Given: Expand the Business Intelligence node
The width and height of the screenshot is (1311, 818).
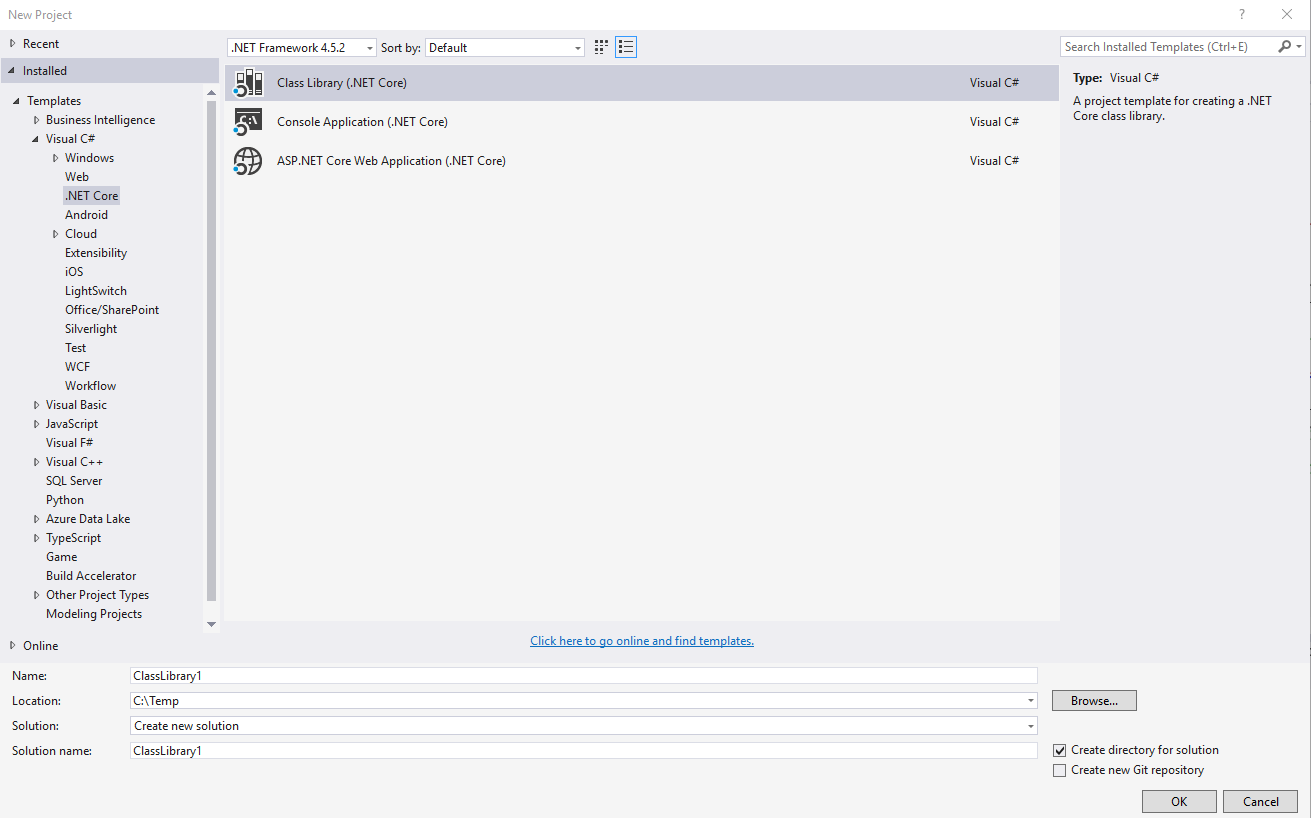Looking at the screenshot, I should tap(36, 120).
